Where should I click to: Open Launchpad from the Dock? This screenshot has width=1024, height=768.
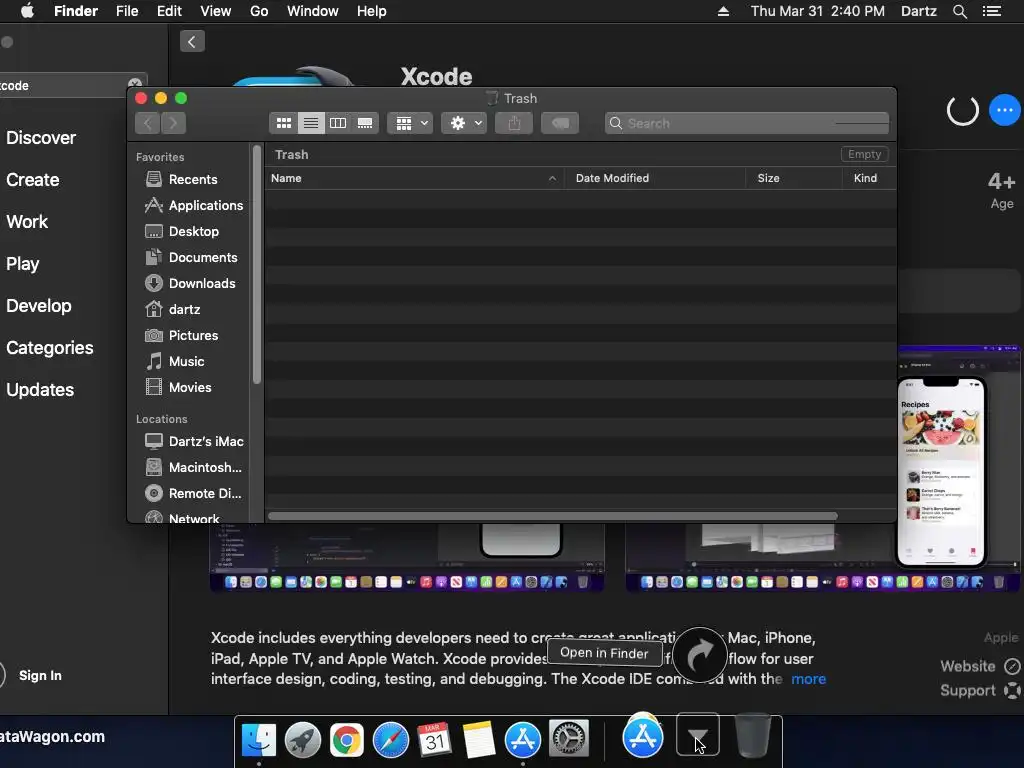pyautogui.click(x=302, y=740)
